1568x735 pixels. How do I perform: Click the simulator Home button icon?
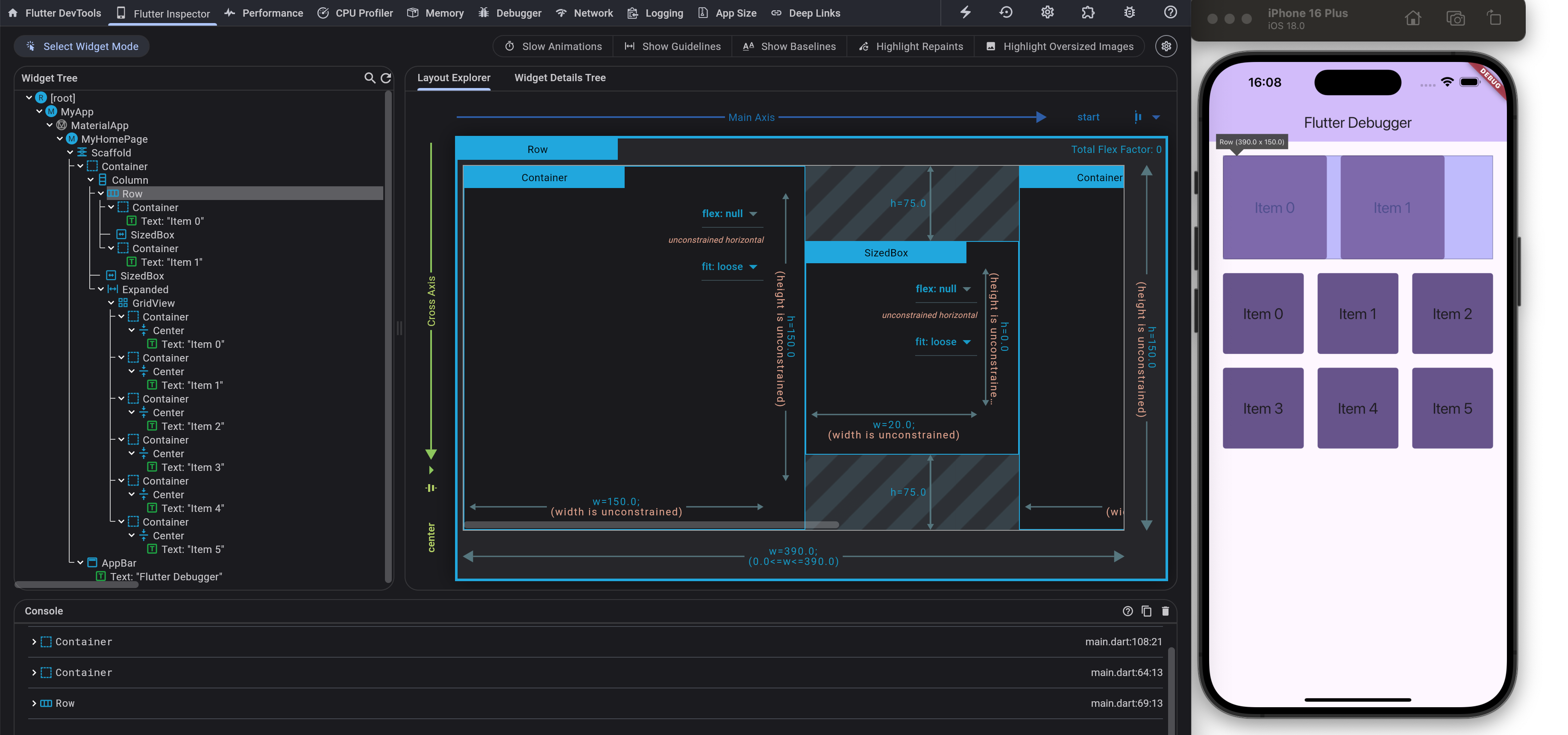[1413, 18]
